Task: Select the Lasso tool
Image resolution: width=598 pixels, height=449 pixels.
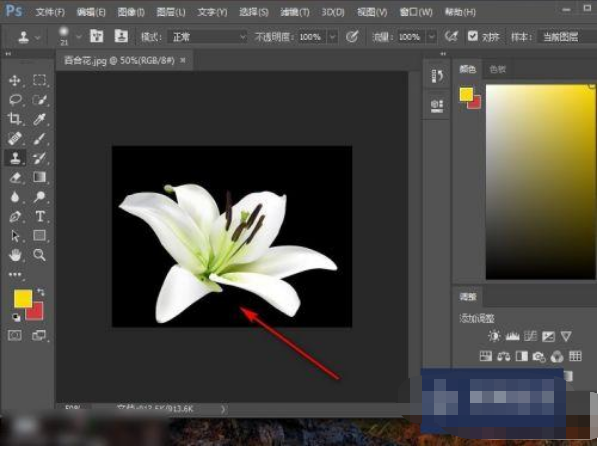Action: click(x=15, y=100)
